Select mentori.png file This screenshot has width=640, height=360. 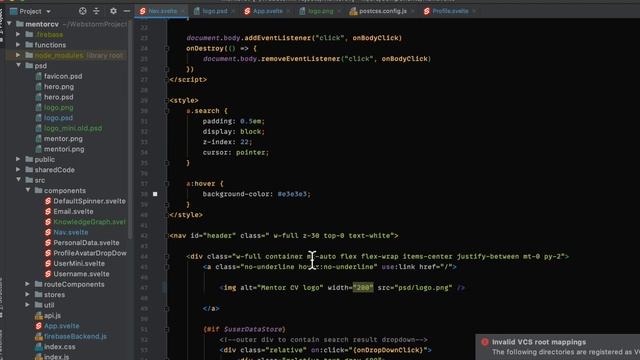(x=64, y=149)
